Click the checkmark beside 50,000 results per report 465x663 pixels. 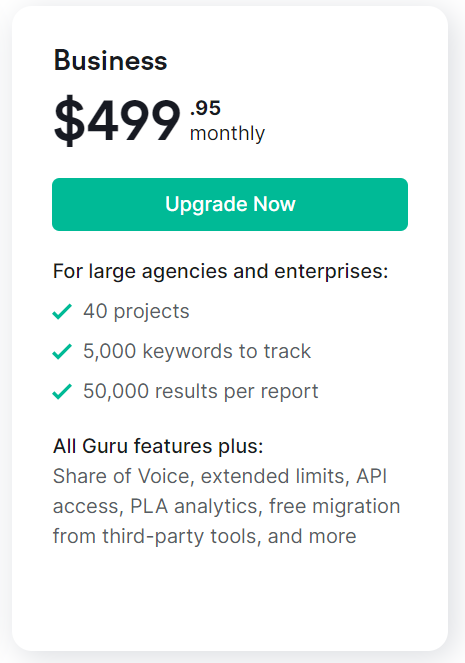62,391
